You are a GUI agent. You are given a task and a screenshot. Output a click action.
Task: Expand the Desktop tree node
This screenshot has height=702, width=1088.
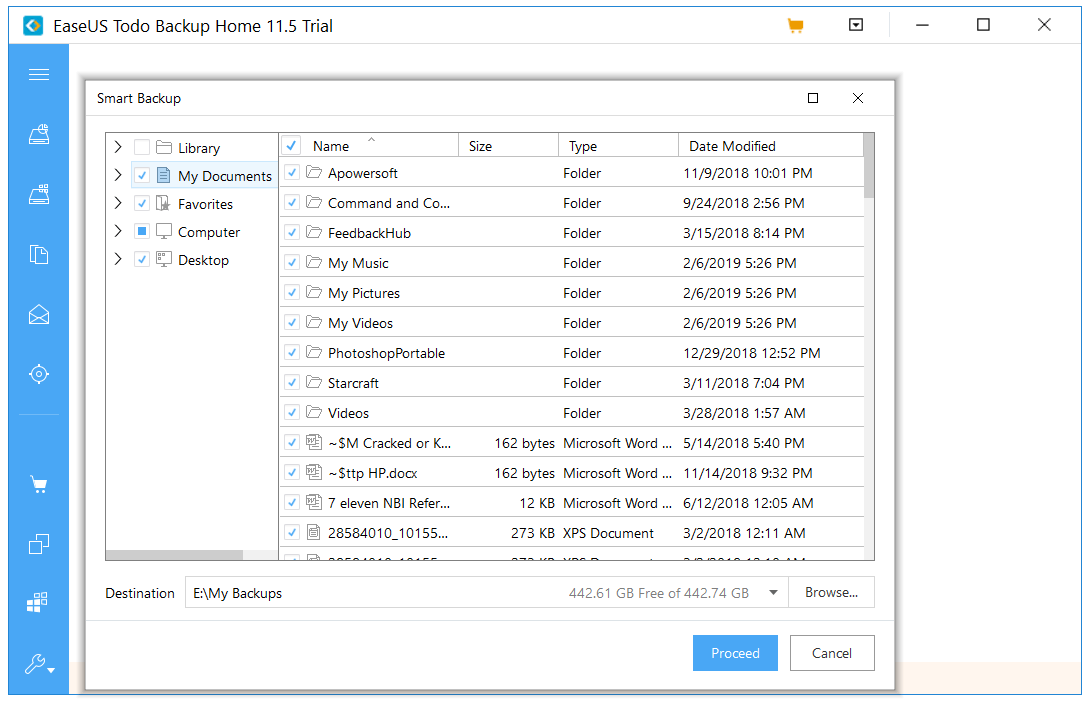tap(118, 259)
